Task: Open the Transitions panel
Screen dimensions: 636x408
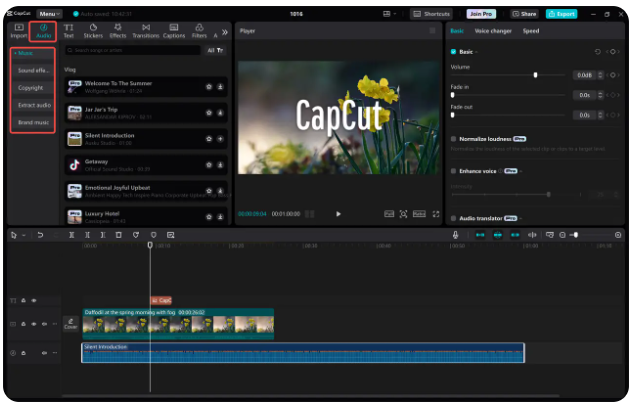Action: 146,31
